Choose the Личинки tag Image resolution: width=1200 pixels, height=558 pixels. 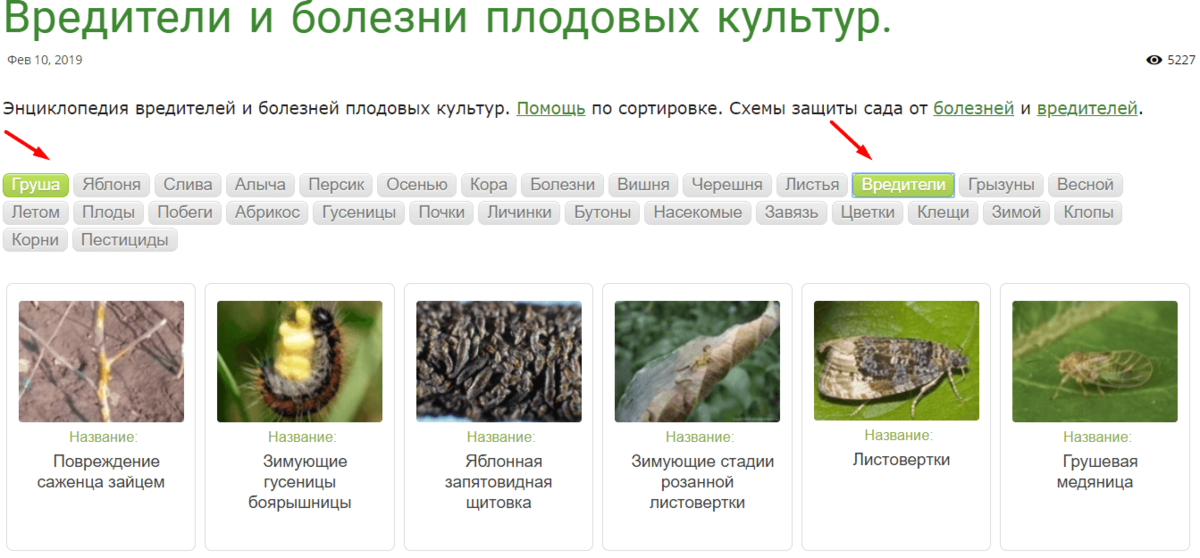tap(519, 212)
